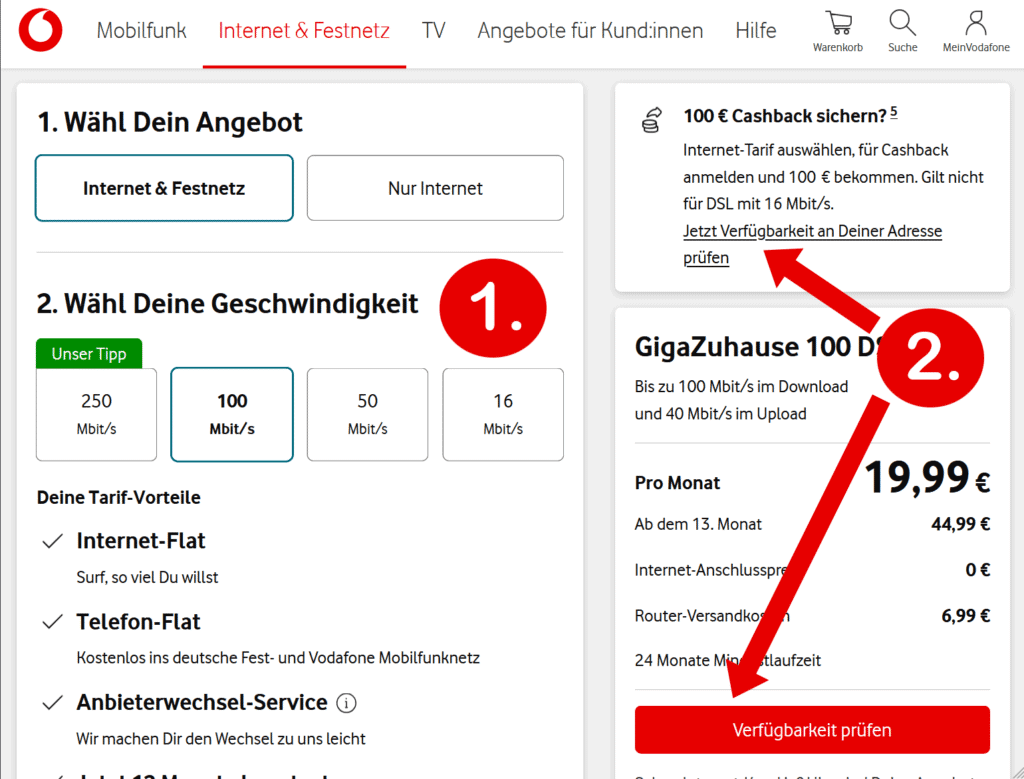Click the Vodafone logo icon
This screenshot has height=779, width=1024.
40,30
